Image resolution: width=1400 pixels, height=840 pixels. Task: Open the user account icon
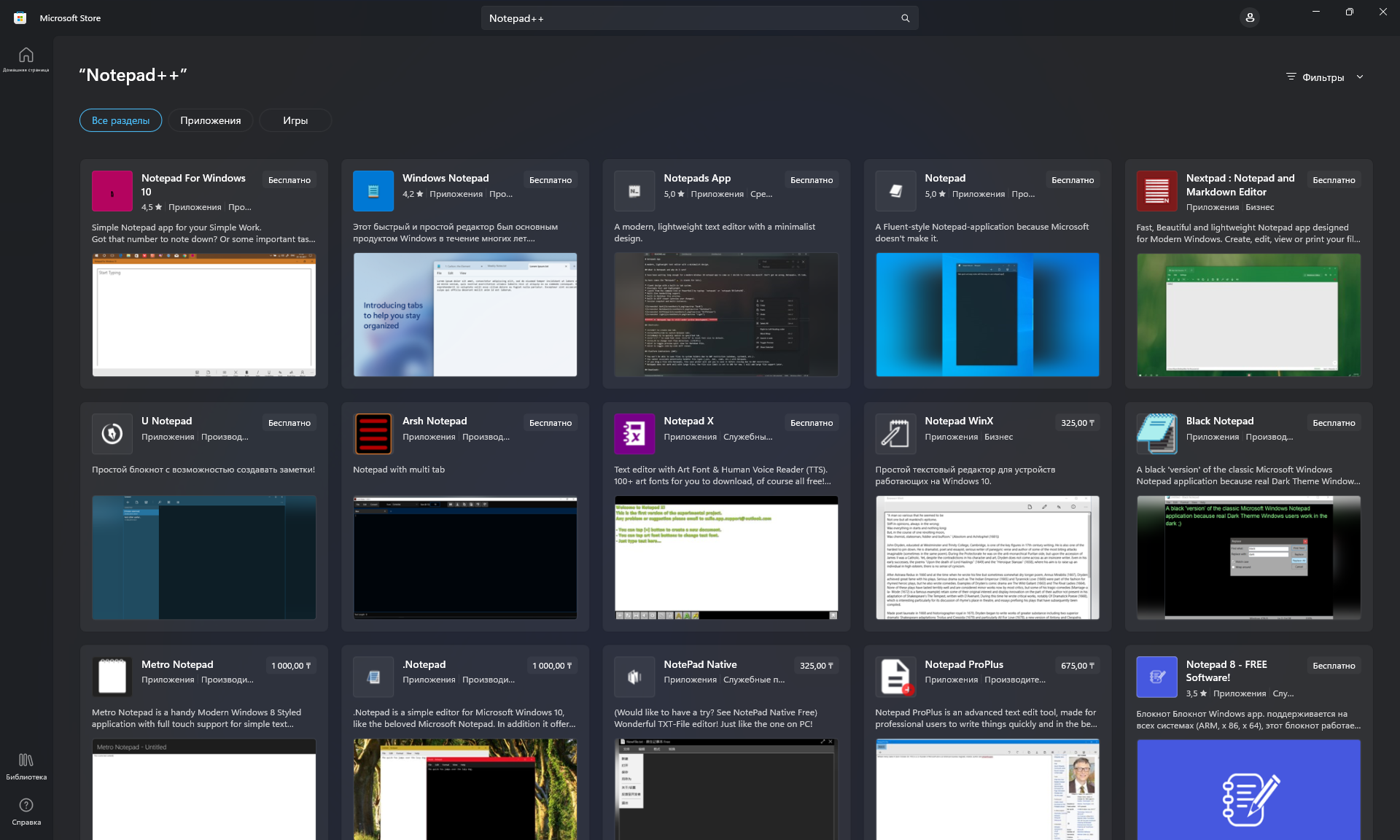click(1250, 17)
